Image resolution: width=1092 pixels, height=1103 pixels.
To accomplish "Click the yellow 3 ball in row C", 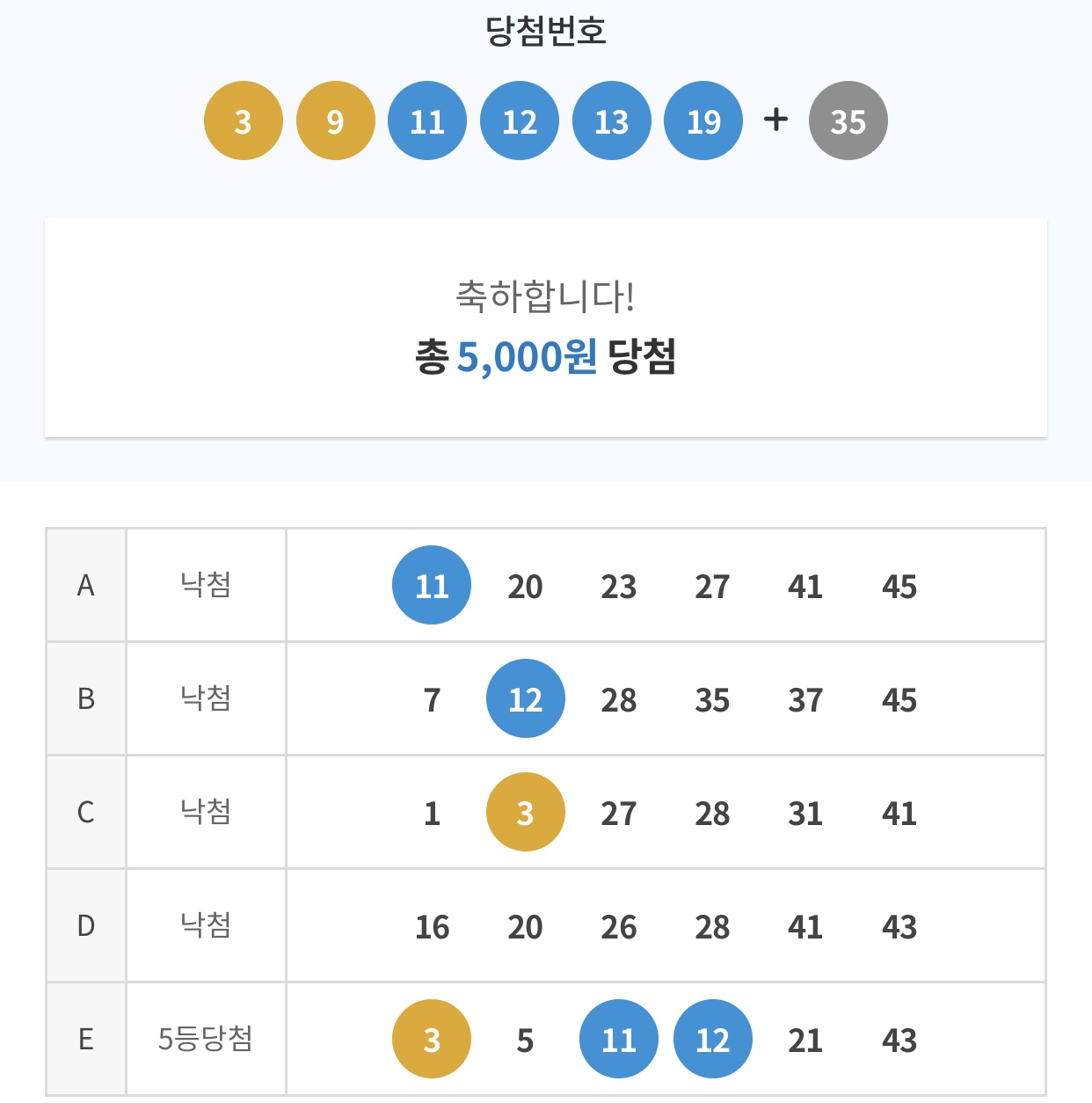I will tap(525, 813).
